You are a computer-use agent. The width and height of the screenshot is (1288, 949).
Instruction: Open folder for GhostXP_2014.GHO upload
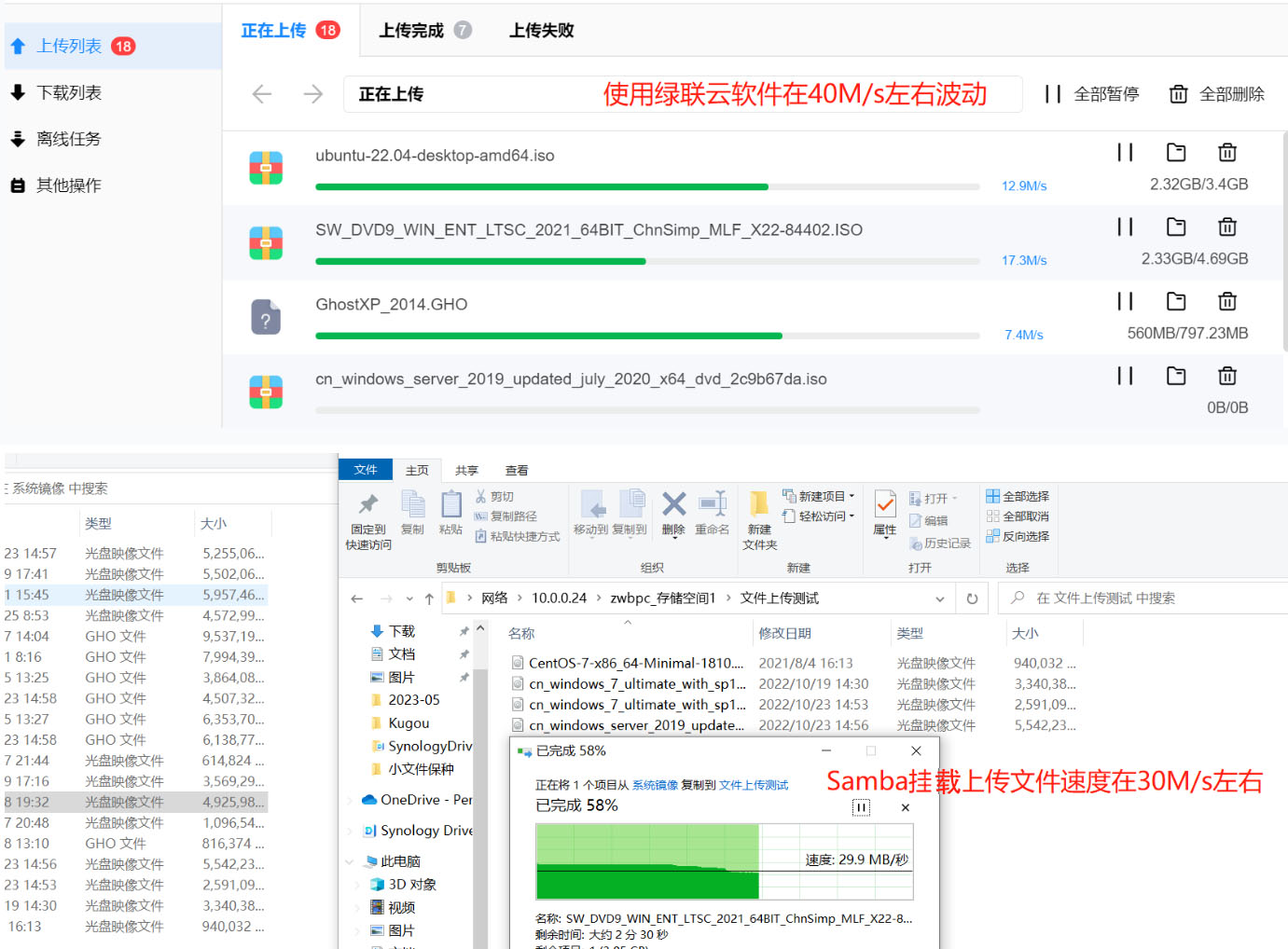(1176, 301)
